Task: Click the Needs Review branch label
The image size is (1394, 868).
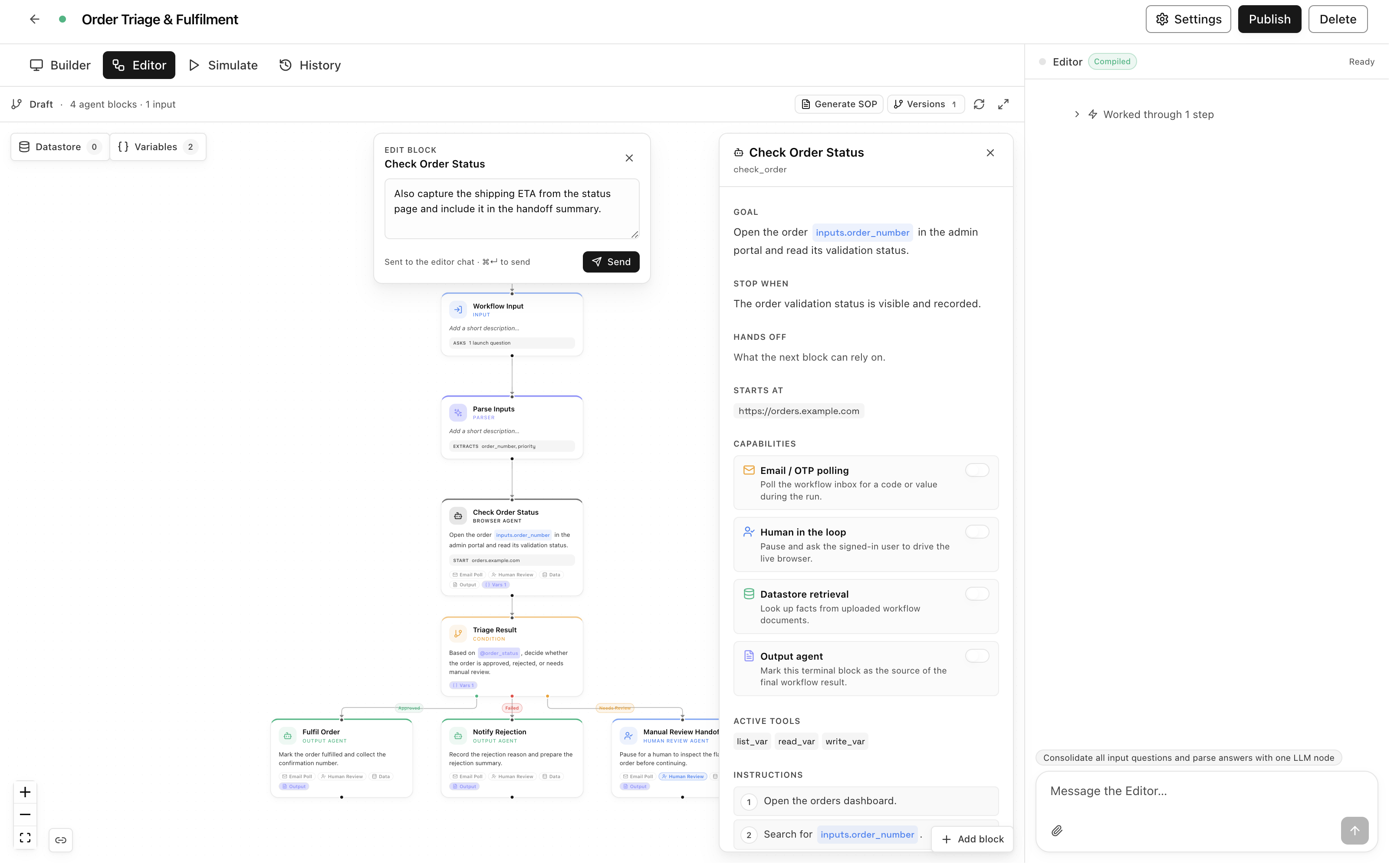Action: coord(617,711)
